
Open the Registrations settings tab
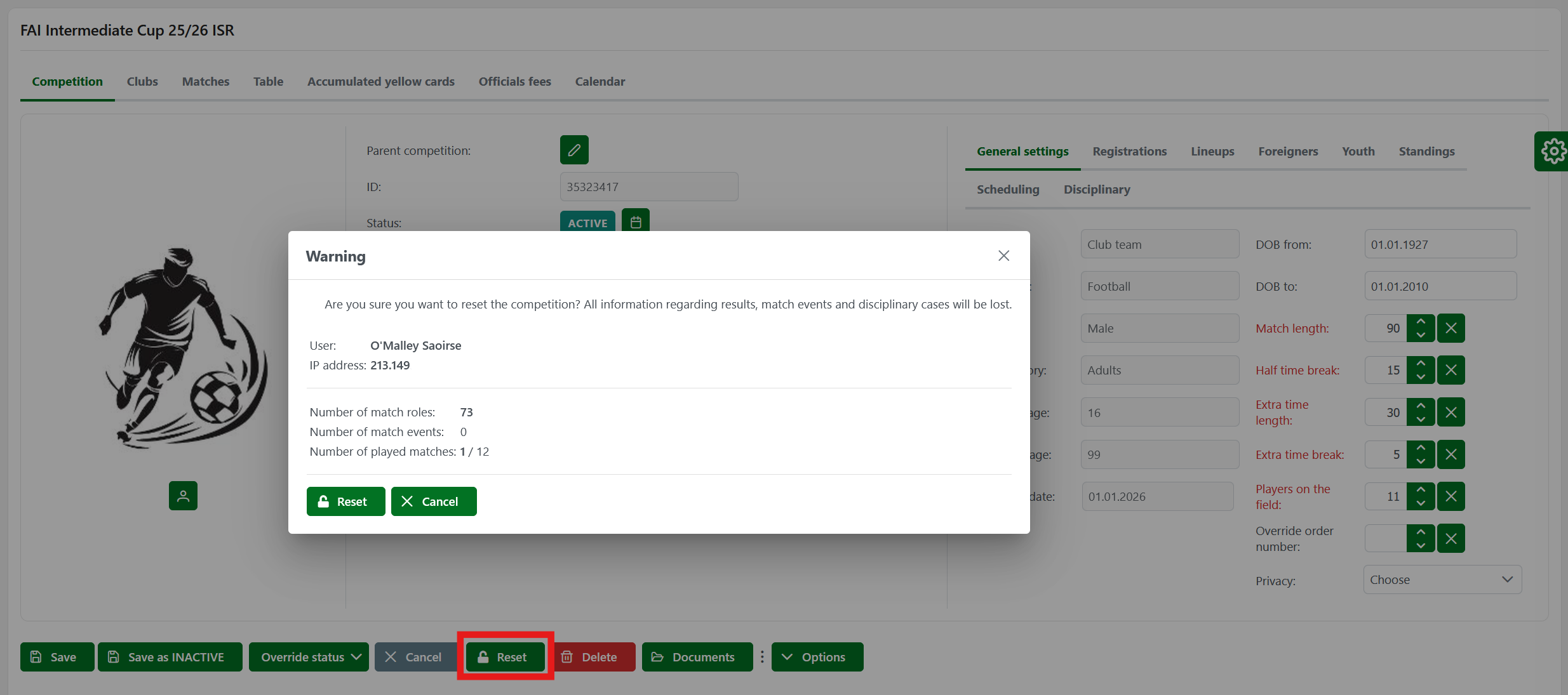tap(1129, 151)
